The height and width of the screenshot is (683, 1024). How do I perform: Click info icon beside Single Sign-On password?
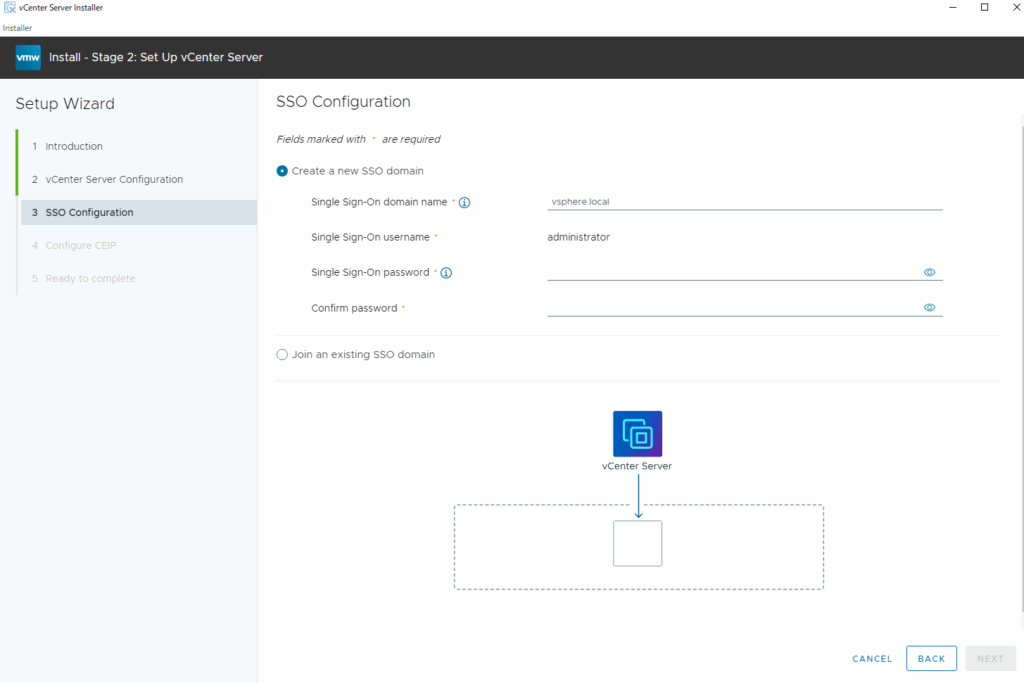tap(446, 273)
